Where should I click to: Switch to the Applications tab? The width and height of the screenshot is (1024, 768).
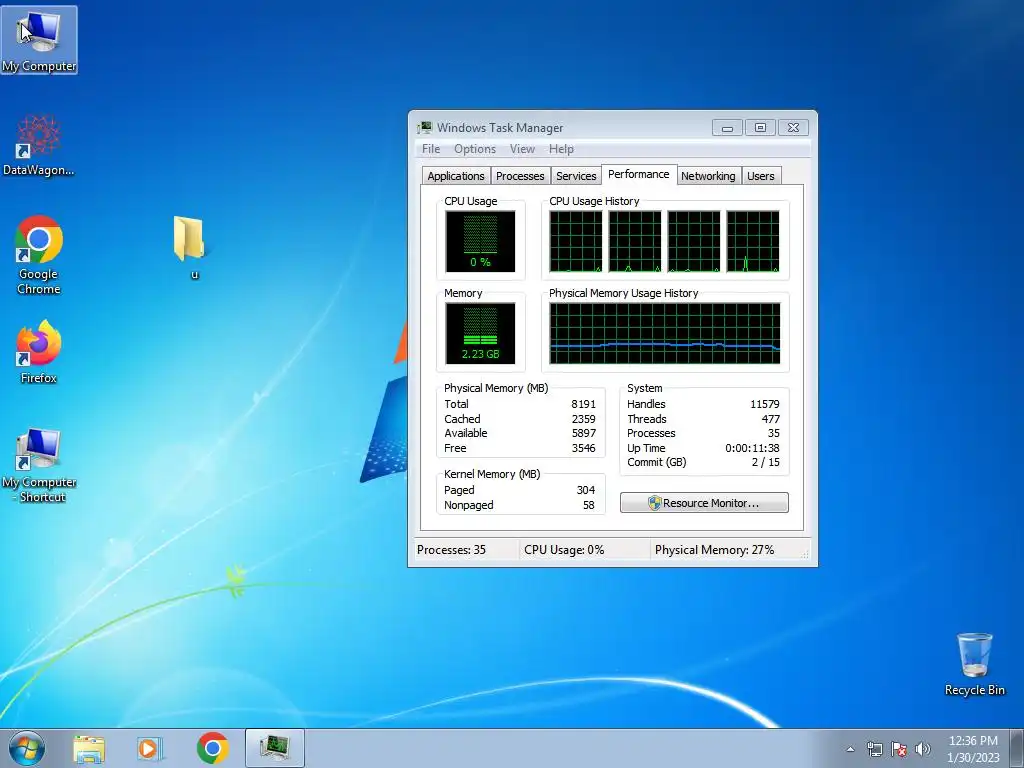[456, 176]
